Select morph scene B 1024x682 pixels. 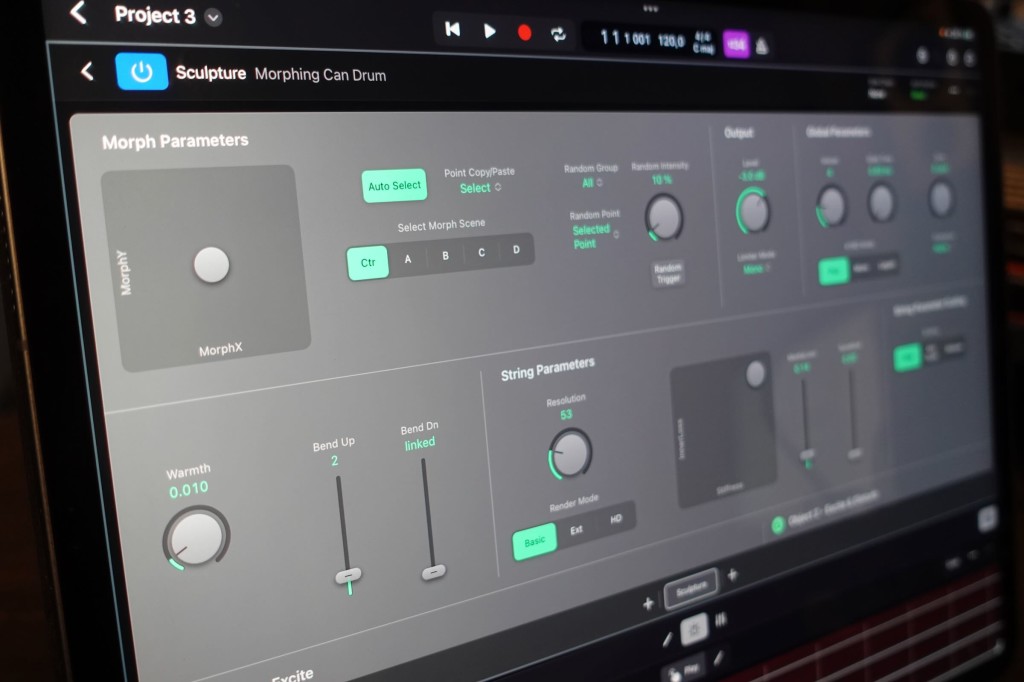[445, 256]
